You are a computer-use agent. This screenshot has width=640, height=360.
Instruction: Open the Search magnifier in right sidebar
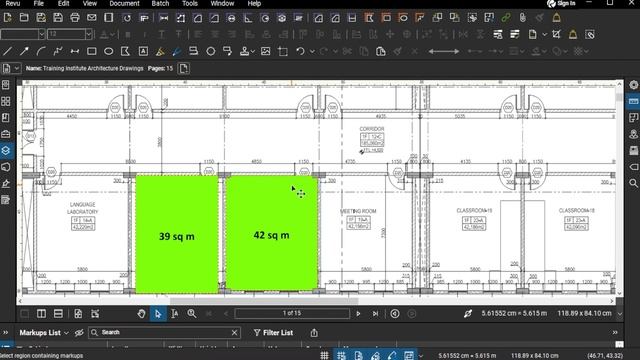(633, 183)
